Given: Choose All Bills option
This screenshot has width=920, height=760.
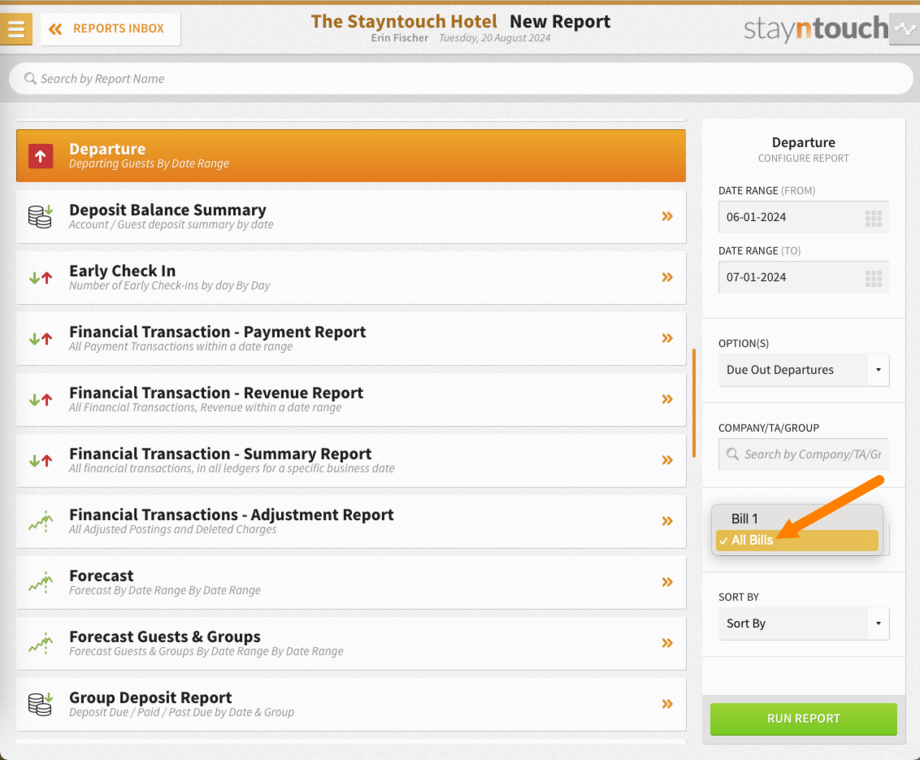Looking at the screenshot, I should [x=797, y=541].
